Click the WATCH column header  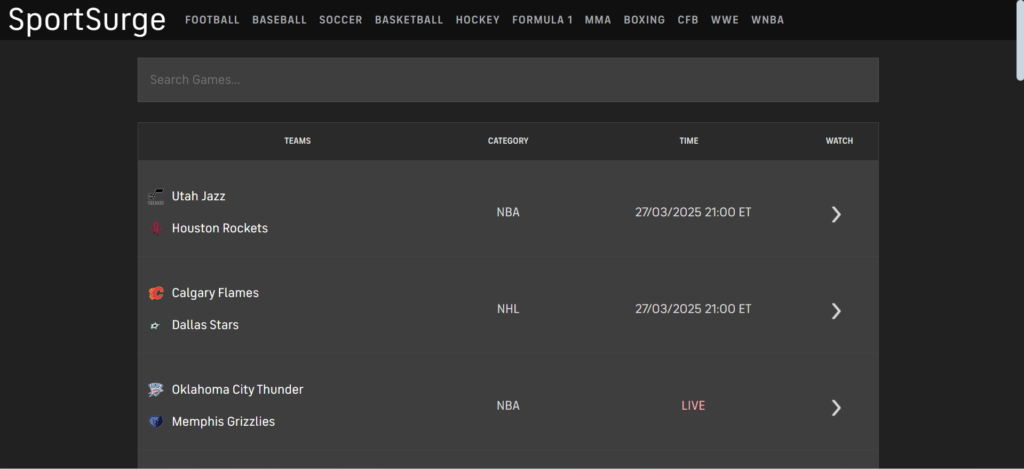click(x=839, y=140)
